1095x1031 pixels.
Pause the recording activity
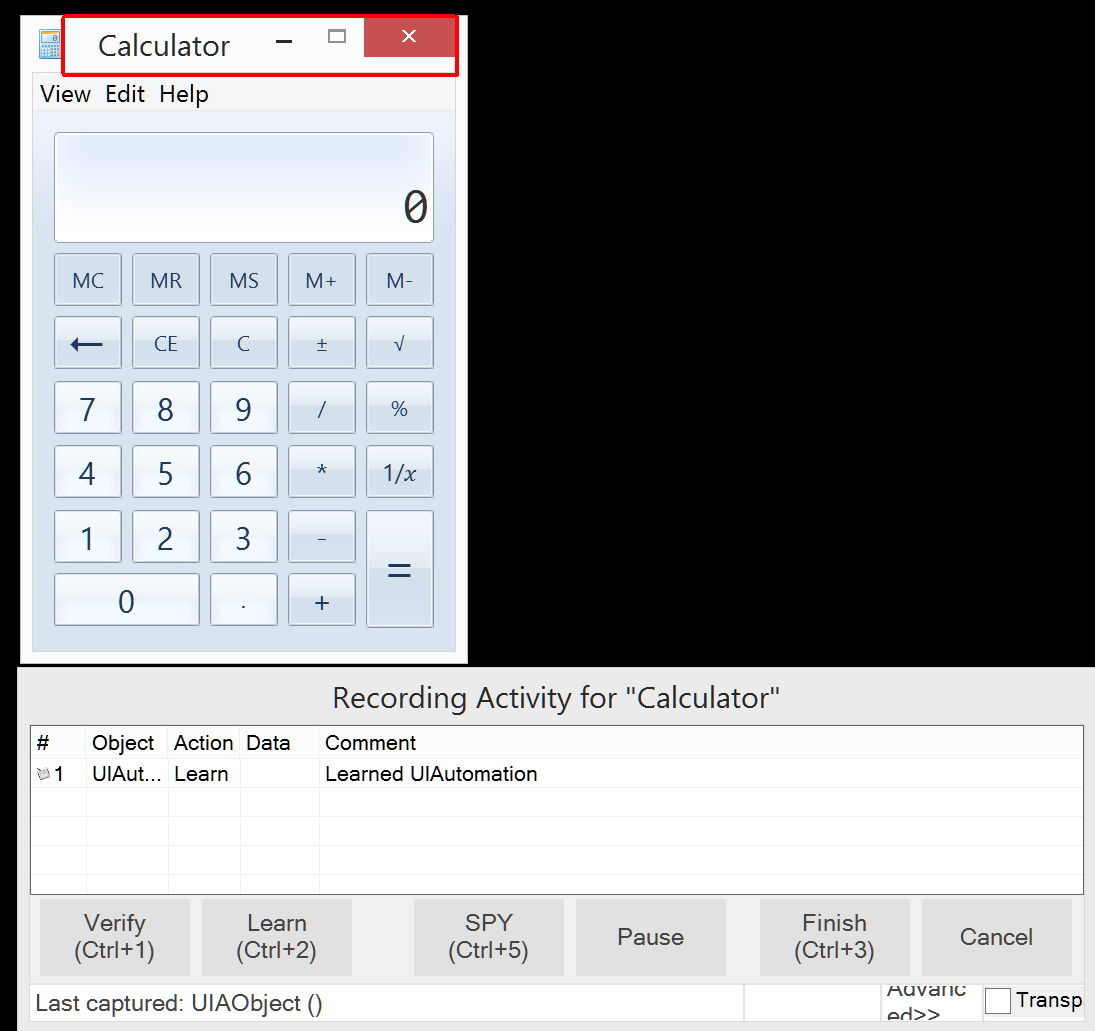650,937
